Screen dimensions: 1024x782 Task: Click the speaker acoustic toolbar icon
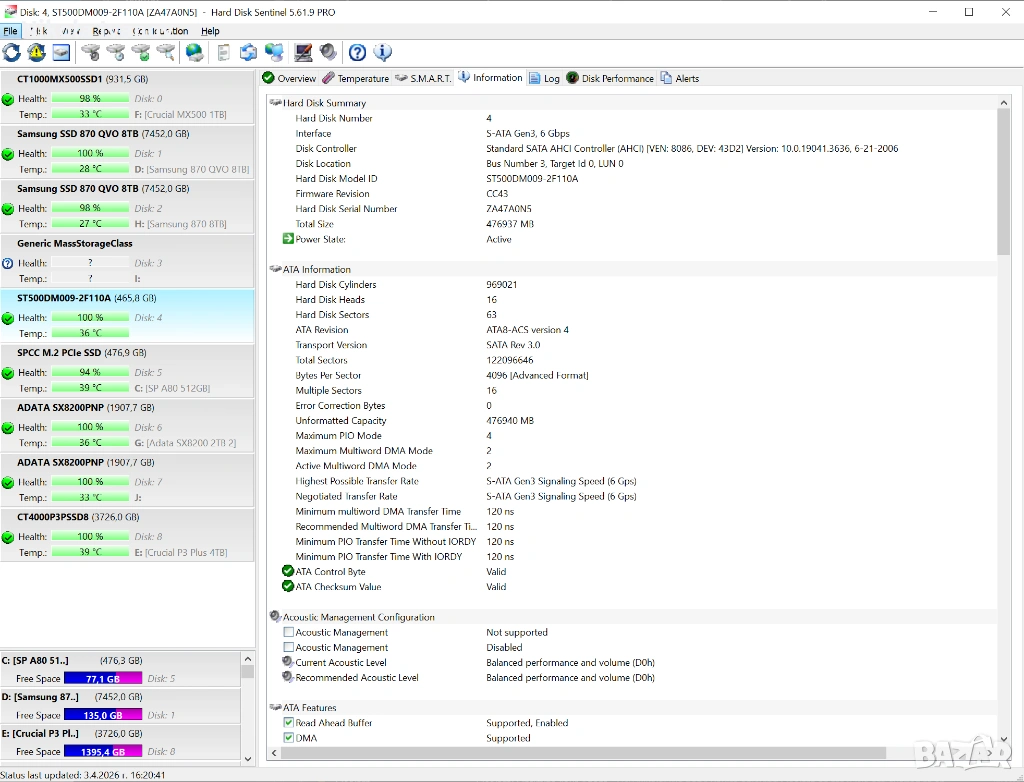pyautogui.click(x=328, y=53)
